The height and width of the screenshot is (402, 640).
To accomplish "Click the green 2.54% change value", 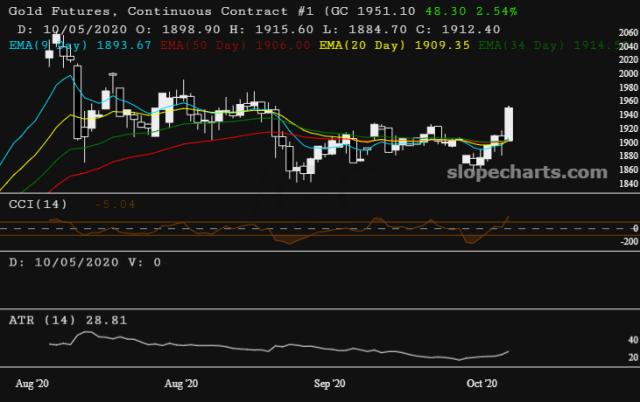I will [497, 11].
